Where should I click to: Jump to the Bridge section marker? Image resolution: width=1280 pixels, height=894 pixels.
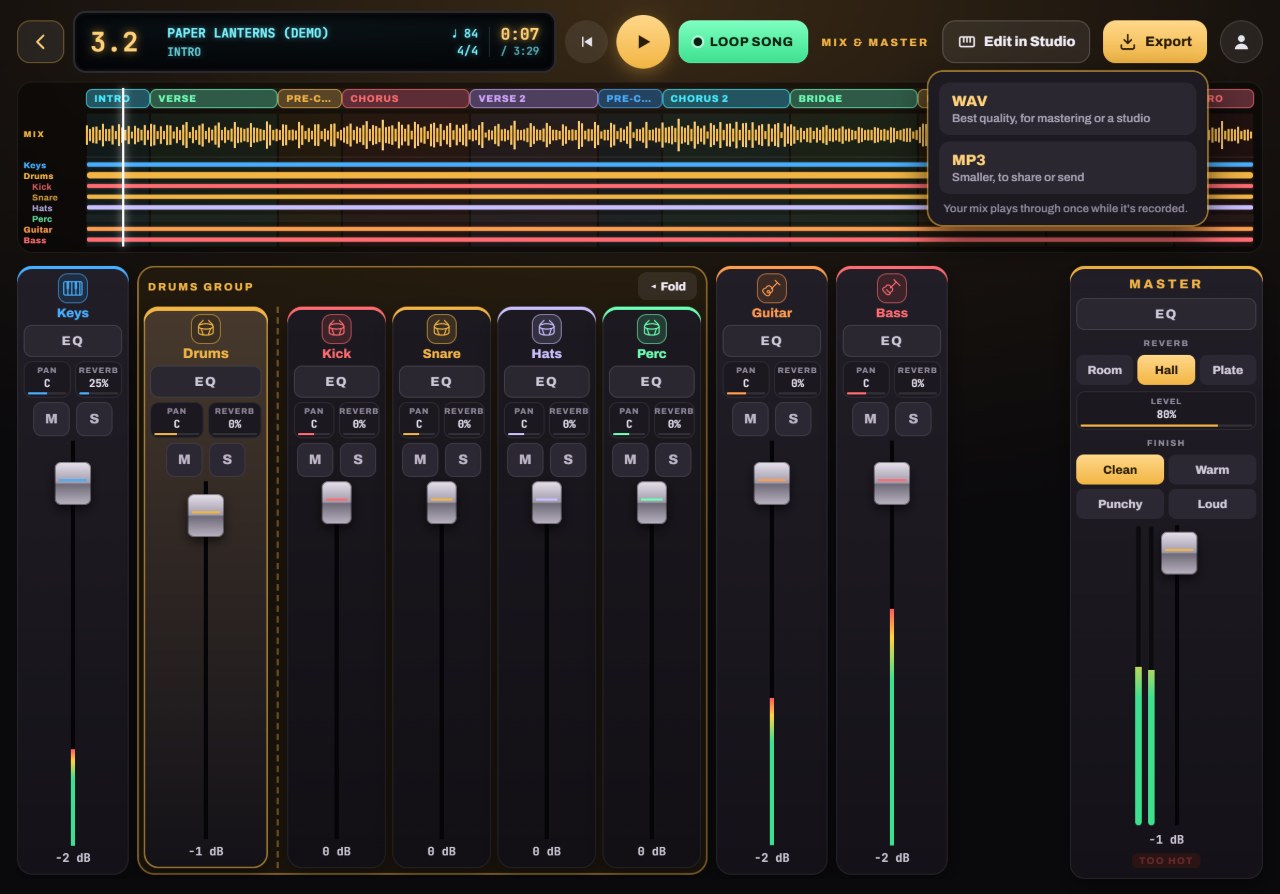tap(854, 98)
